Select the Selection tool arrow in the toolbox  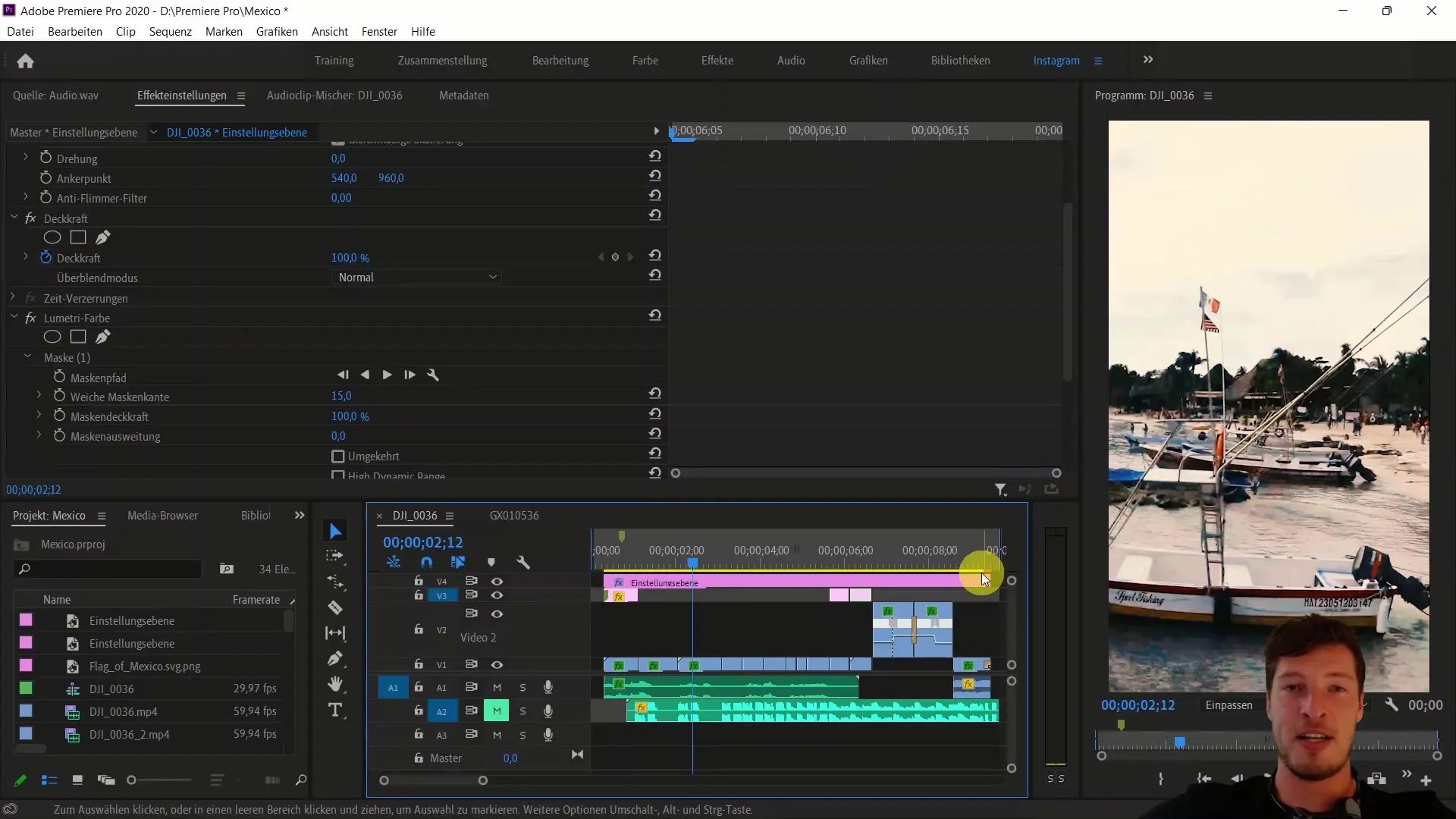click(335, 531)
